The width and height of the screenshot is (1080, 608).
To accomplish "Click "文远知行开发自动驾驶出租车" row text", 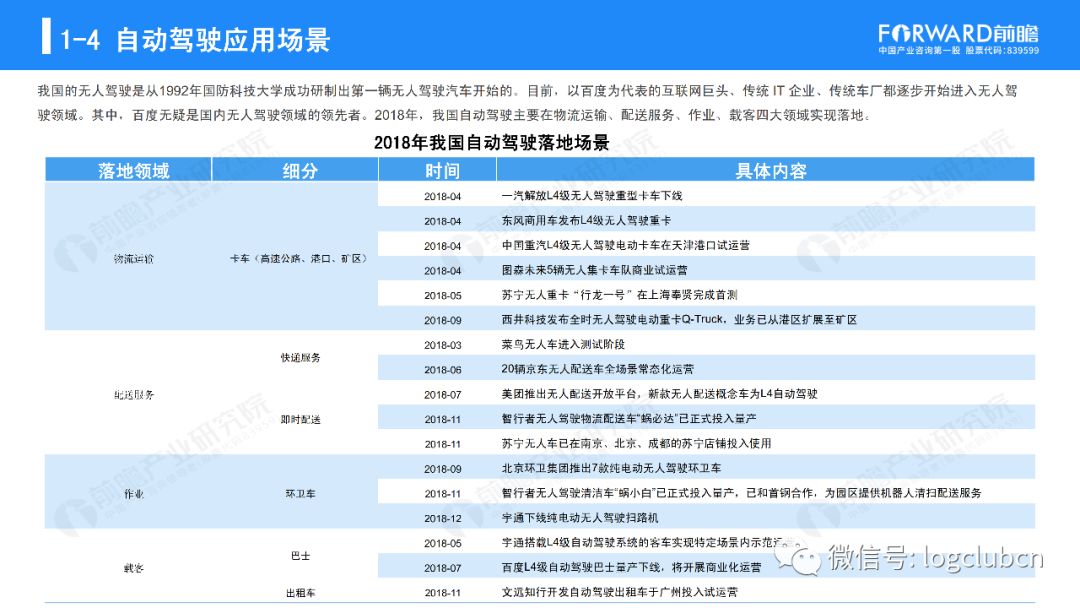I will pyautogui.click(x=619, y=592).
